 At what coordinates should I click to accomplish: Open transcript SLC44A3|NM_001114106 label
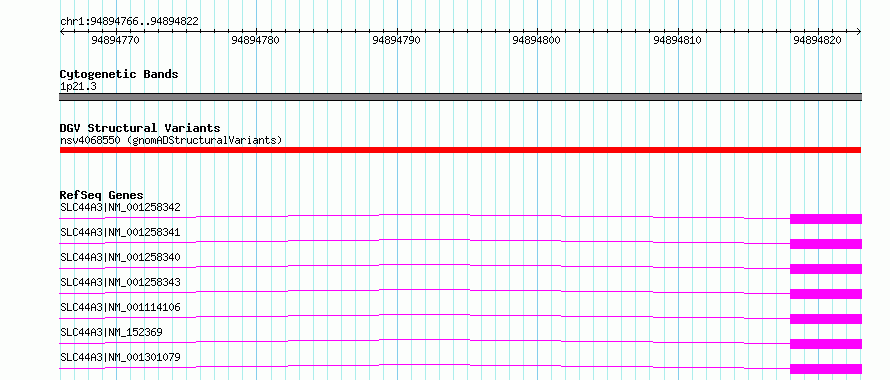tap(120, 307)
